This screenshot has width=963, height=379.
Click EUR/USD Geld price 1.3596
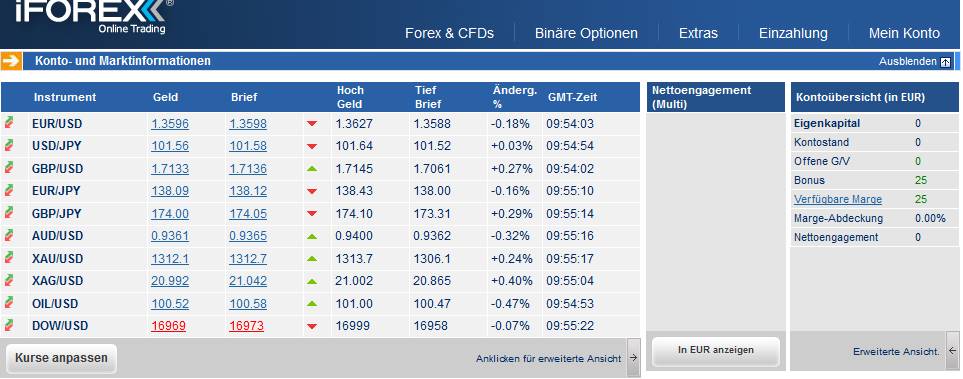tap(170, 123)
